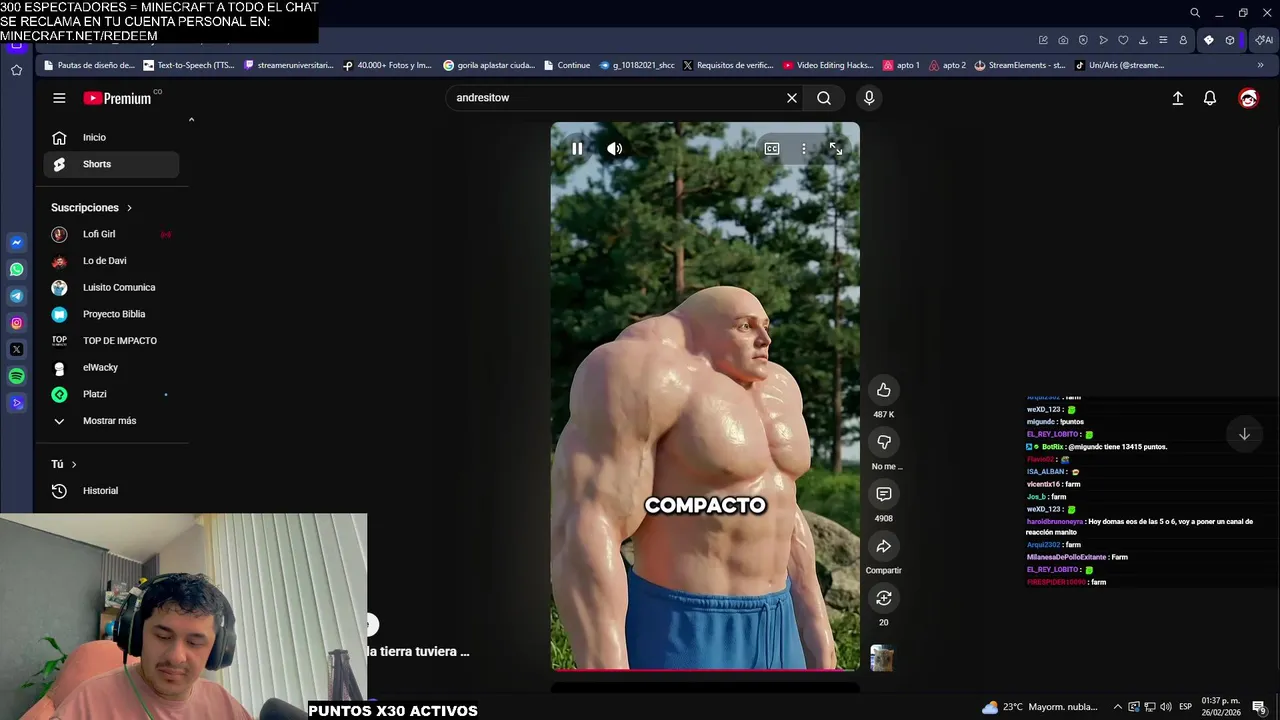Open the 40.000+ Fotos bookmark

click(387, 65)
